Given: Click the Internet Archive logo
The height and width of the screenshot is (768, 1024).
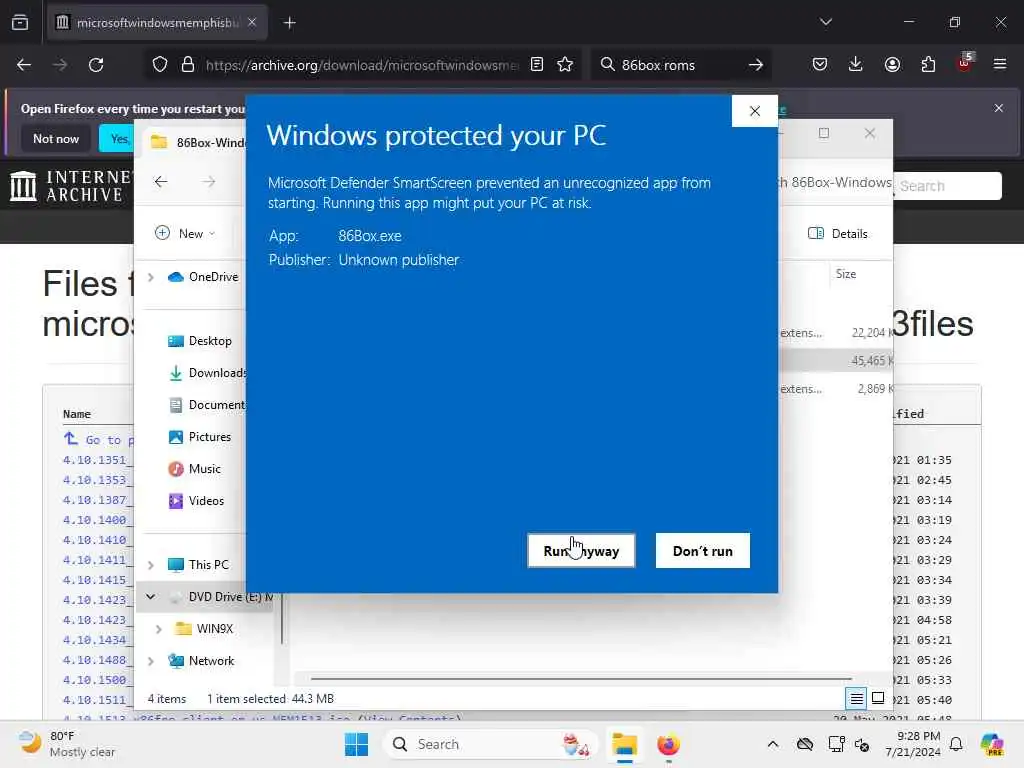Looking at the screenshot, I should (70, 186).
